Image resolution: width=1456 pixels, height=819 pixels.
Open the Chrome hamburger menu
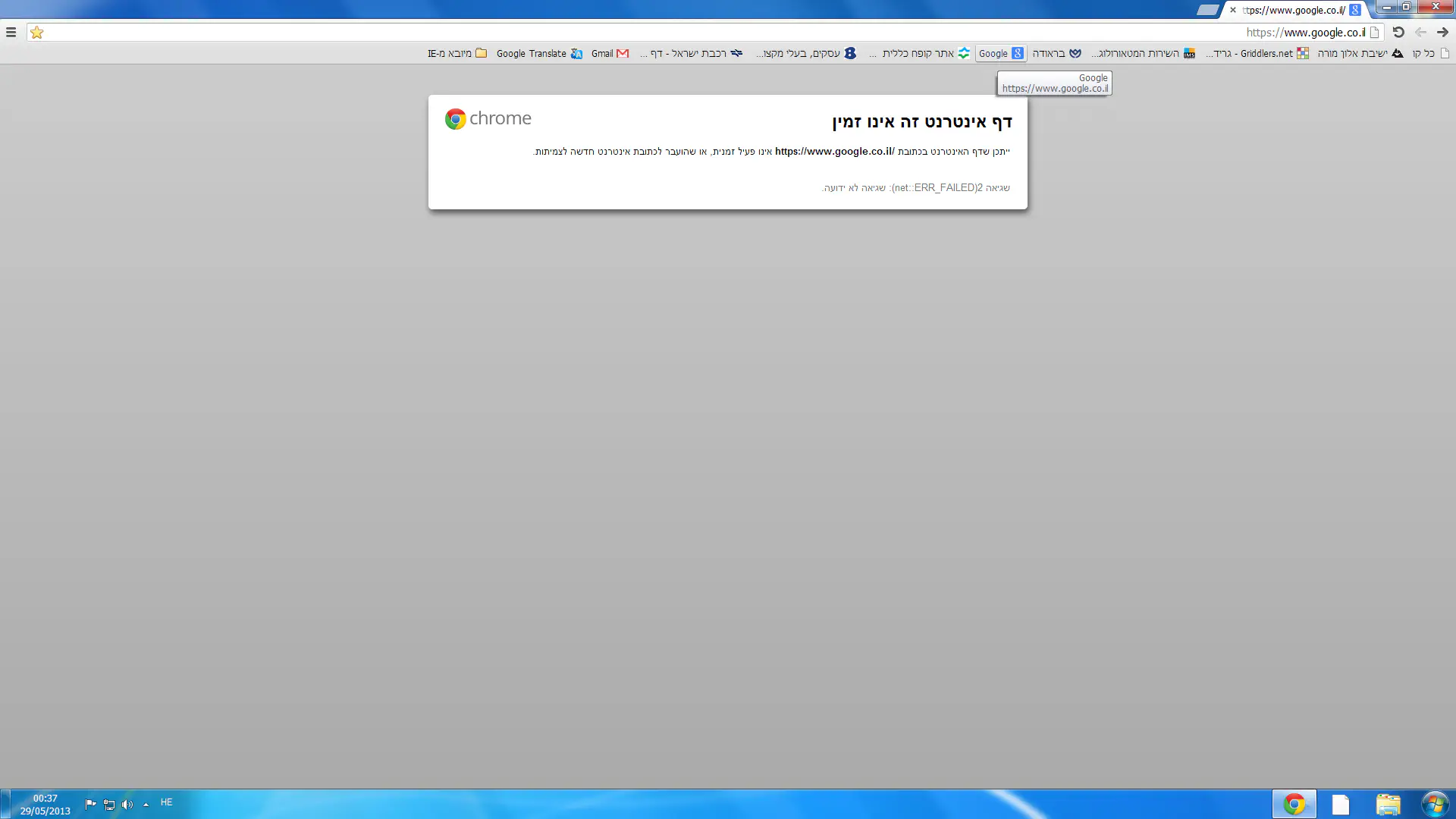(11, 33)
